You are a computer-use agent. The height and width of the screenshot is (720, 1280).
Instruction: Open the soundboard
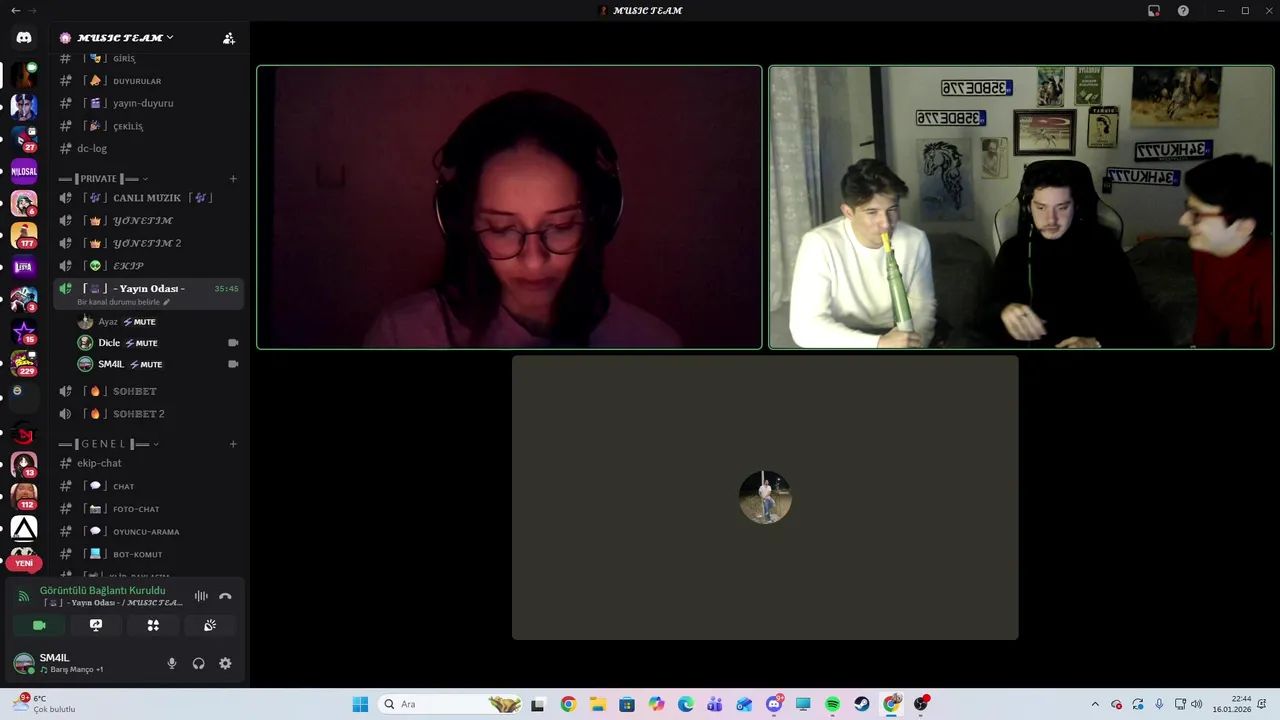210,625
